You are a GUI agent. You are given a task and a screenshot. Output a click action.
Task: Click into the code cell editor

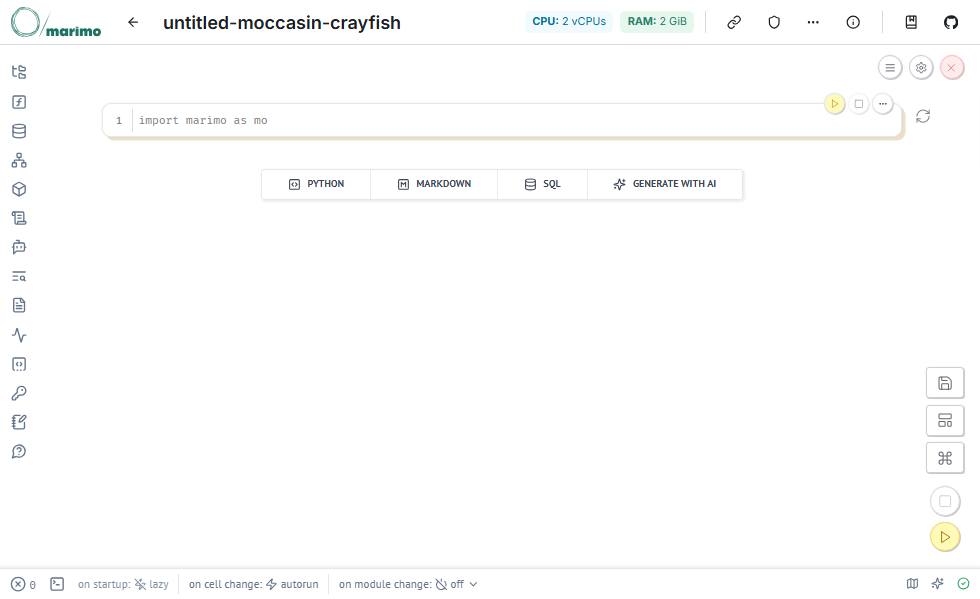click(x=500, y=121)
